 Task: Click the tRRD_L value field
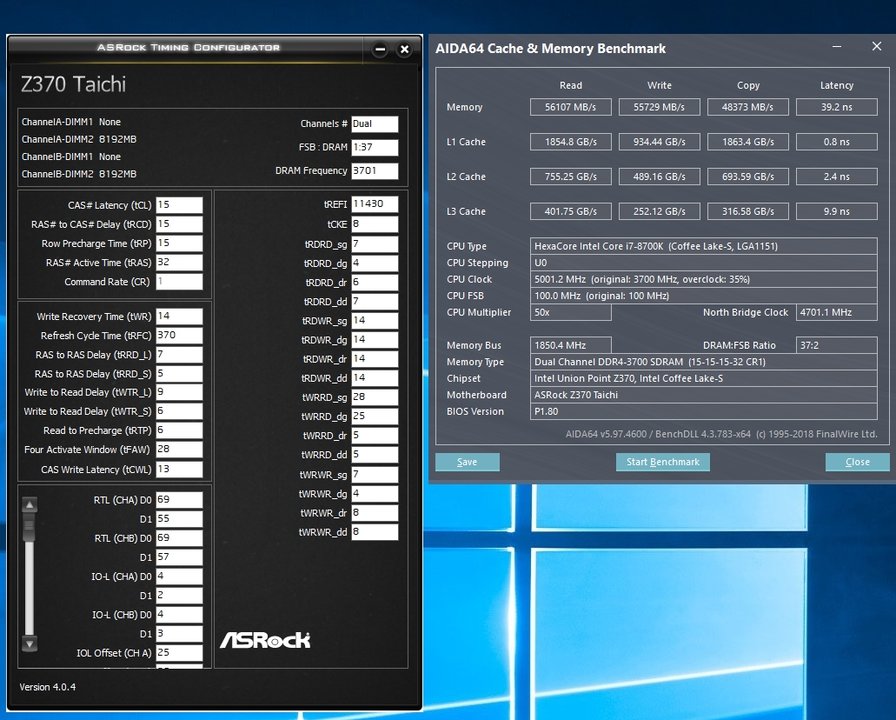[x=179, y=354]
